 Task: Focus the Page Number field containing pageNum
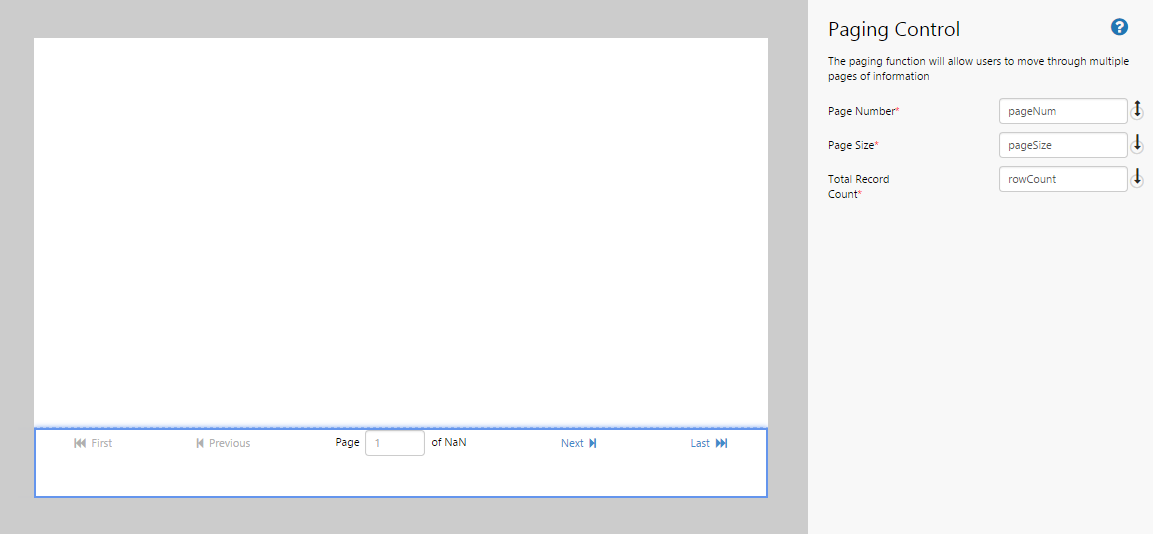pyautogui.click(x=1062, y=111)
